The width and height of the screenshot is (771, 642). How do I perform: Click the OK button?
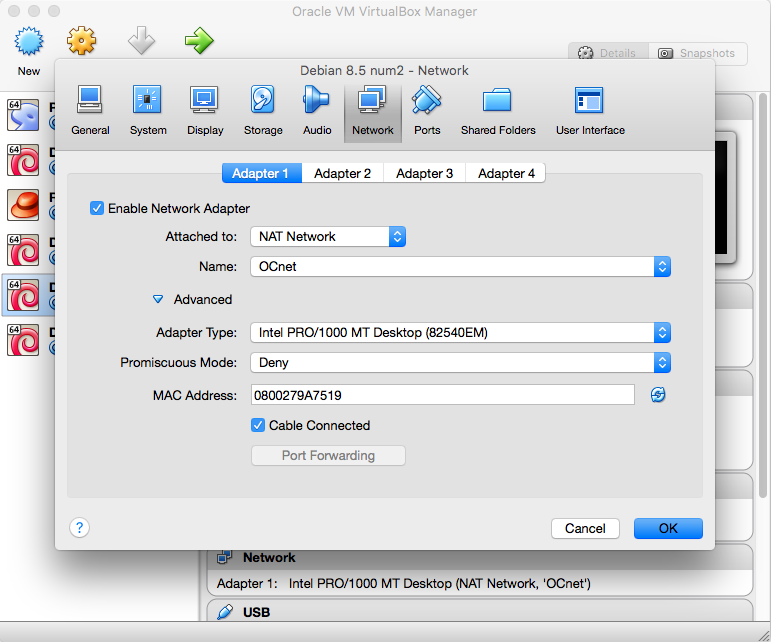tap(668, 528)
